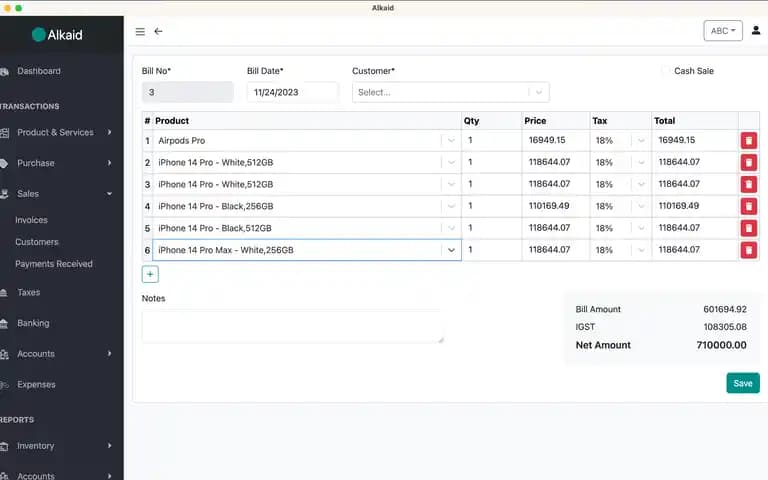Click the Banking sidebar icon
The height and width of the screenshot is (480, 768).
[4, 324]
